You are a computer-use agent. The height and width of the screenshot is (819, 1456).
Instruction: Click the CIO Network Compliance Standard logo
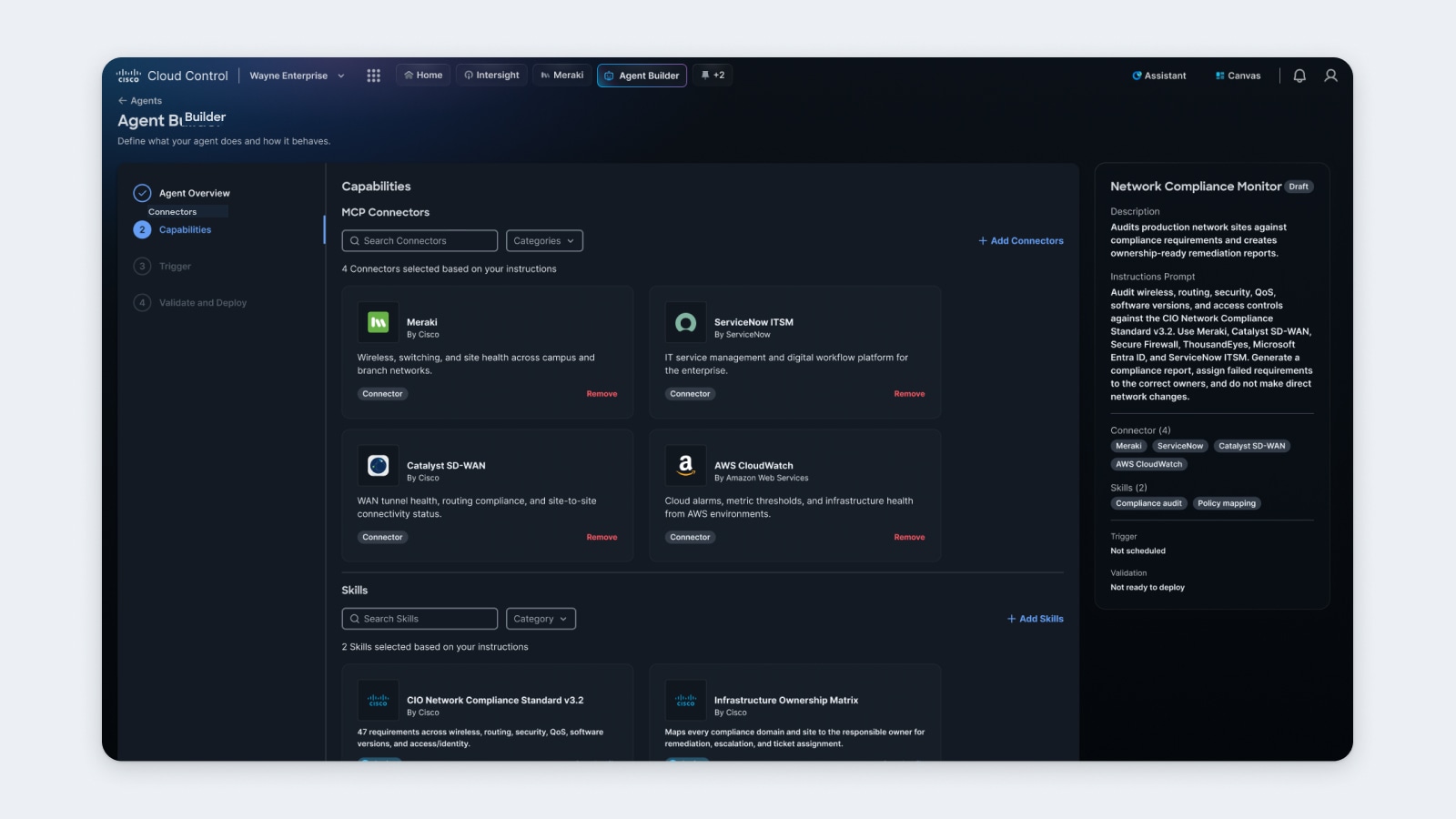pos(378,701)
